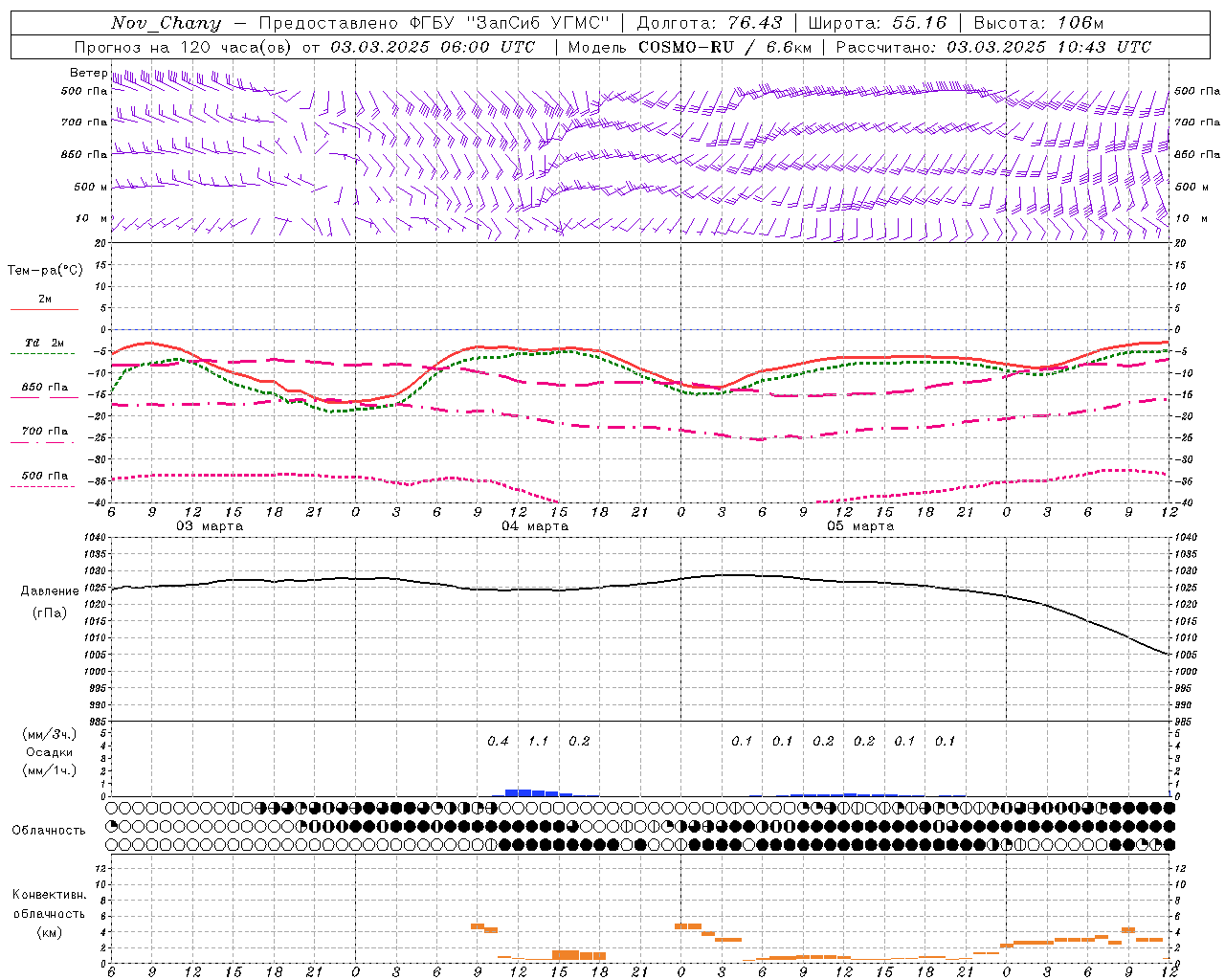The width and height of the screenshot is (1225, 980).
Task: Click the model name 'COSMO-RU / 6.6км'
Action: coord(724,47)
